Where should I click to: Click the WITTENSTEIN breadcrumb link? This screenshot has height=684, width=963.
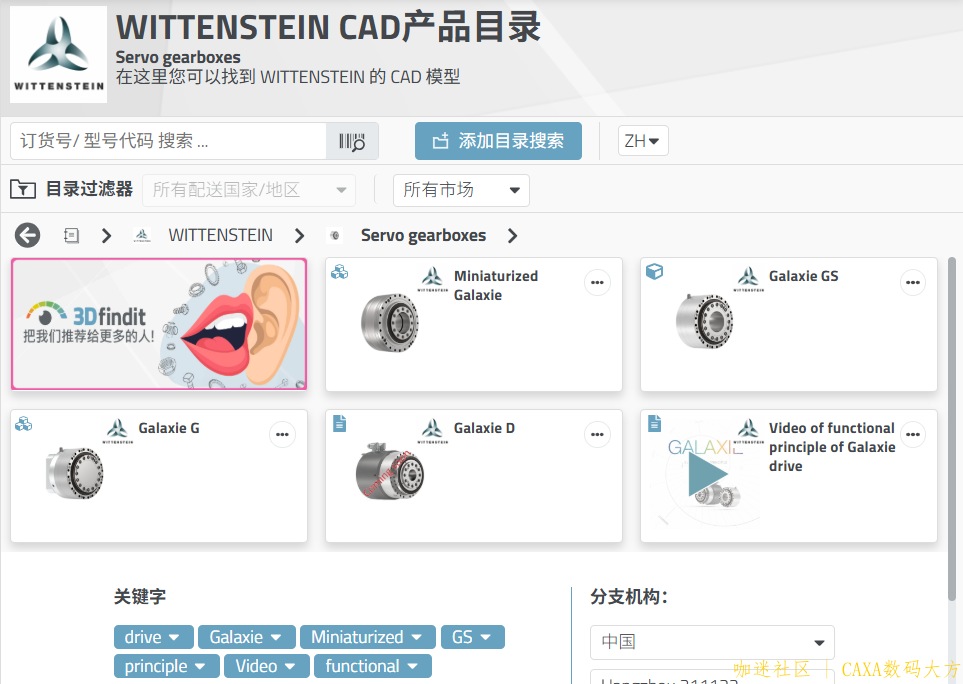(220, 235)
